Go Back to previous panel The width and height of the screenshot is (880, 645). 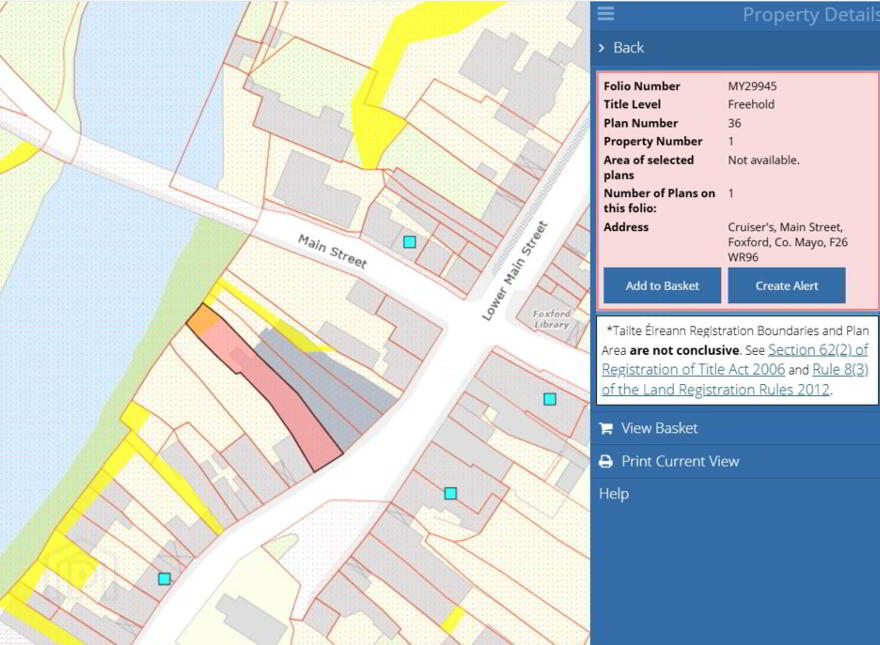(629, 48)
